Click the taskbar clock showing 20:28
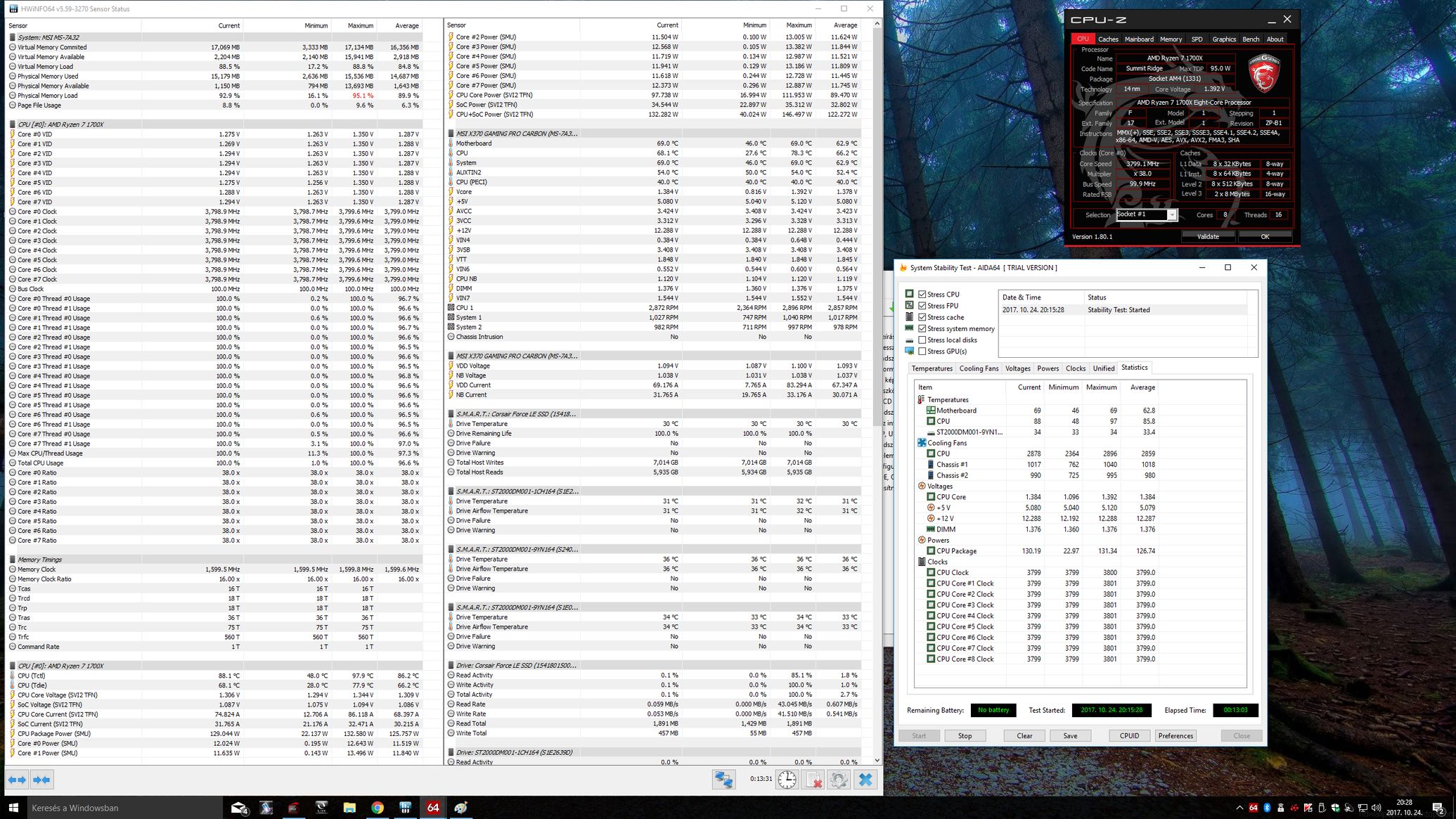Image resolution: width=1456 pixels, height=819 pixels. pyautogui.click(x=1404, y=808)
